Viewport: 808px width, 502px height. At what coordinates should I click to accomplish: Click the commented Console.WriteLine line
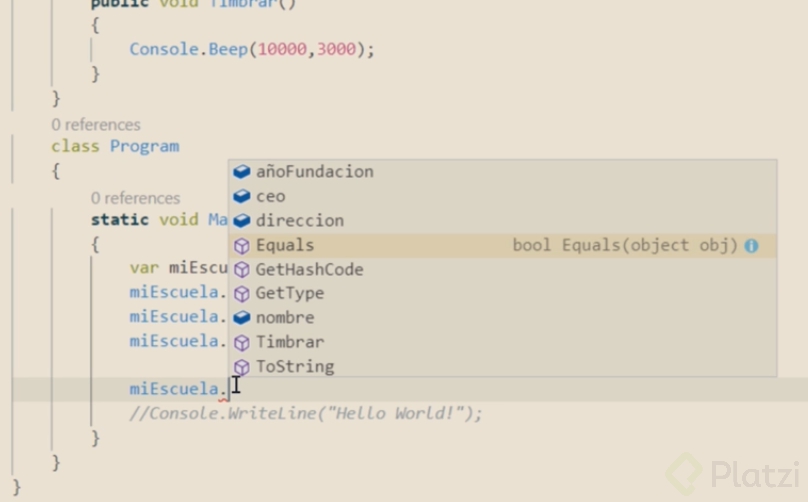coord(306,414)
